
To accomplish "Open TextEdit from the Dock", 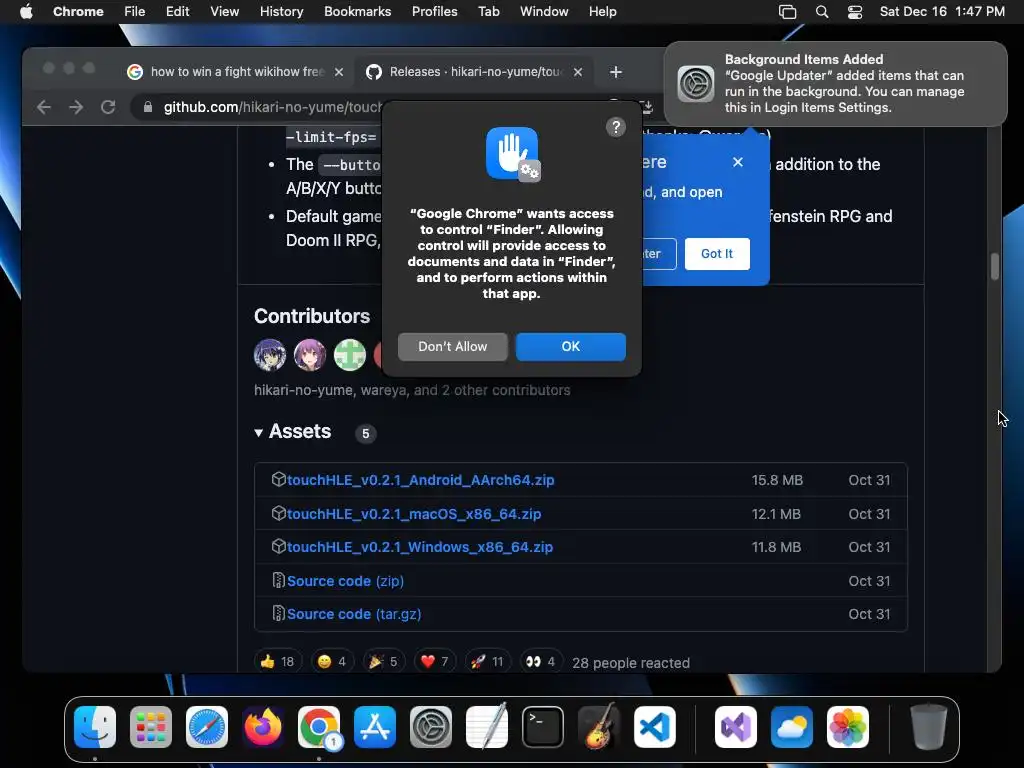I will (x=487, y=727).
